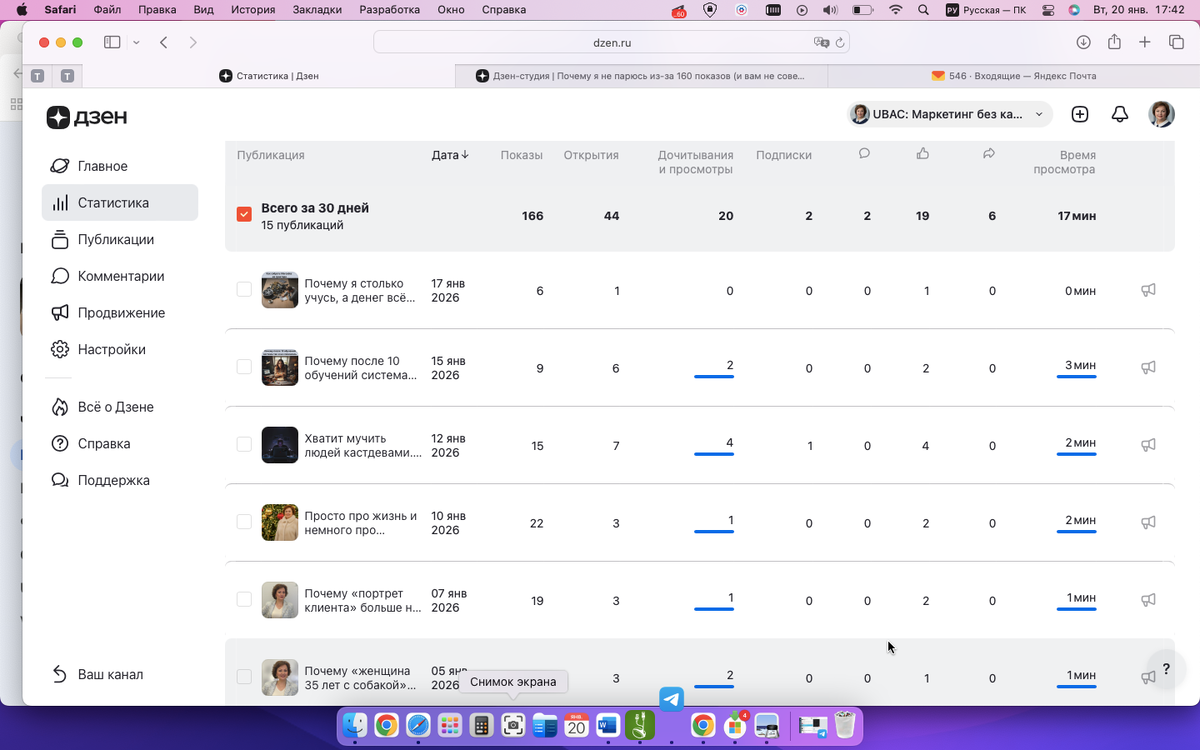Open Telegram from the Dock
The image size is (1200, 750).
coord(671,699)
